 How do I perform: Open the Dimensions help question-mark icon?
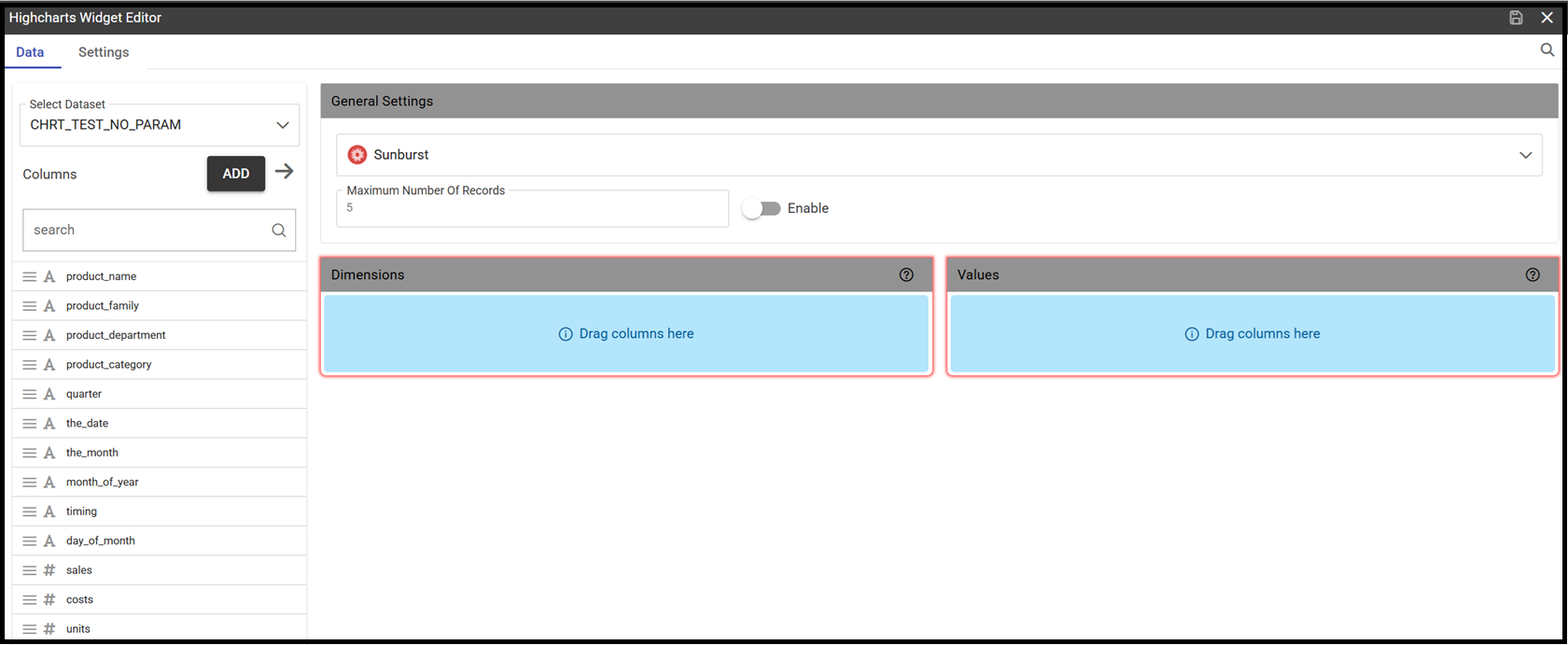pos(906,274)
